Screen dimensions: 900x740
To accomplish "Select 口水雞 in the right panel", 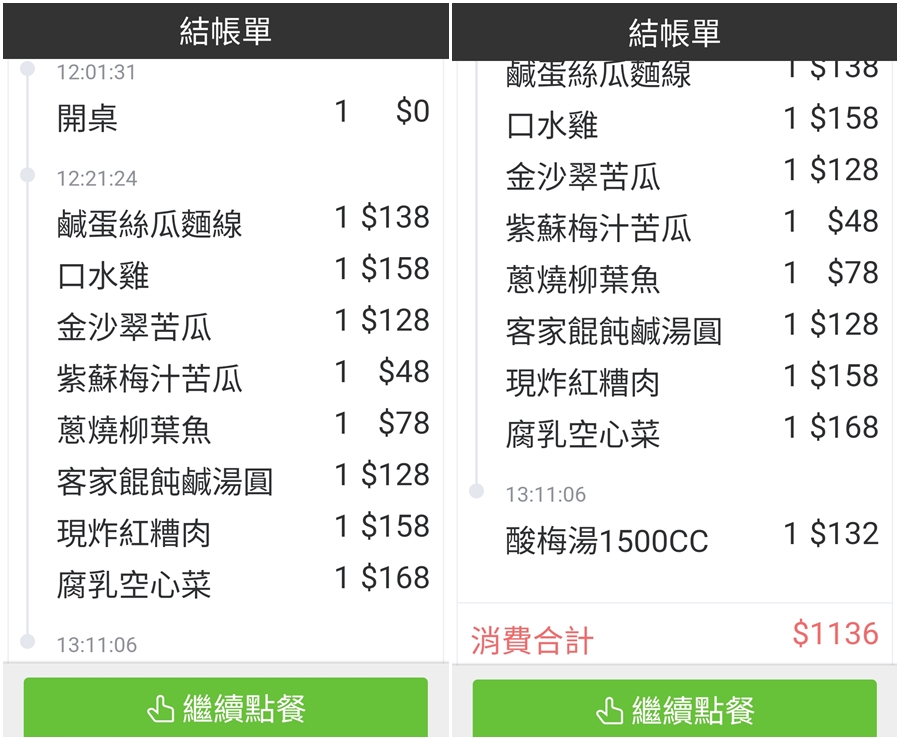I will [x=552, y=125].
